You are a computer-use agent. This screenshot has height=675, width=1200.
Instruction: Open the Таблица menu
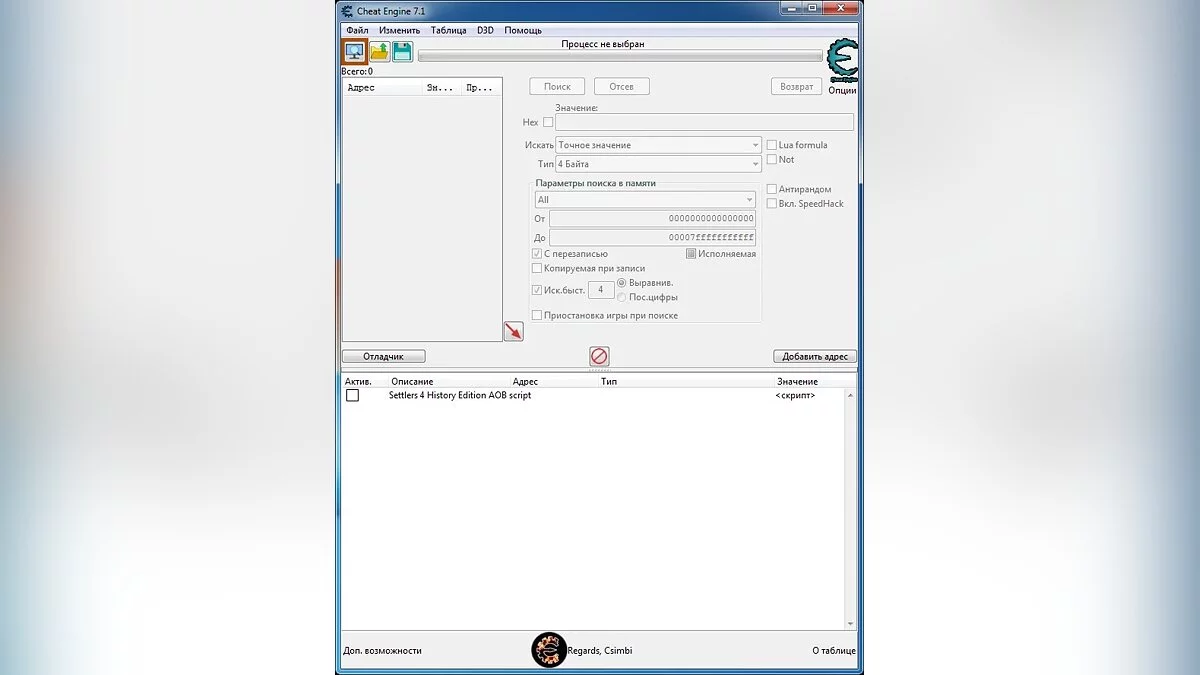448,30
